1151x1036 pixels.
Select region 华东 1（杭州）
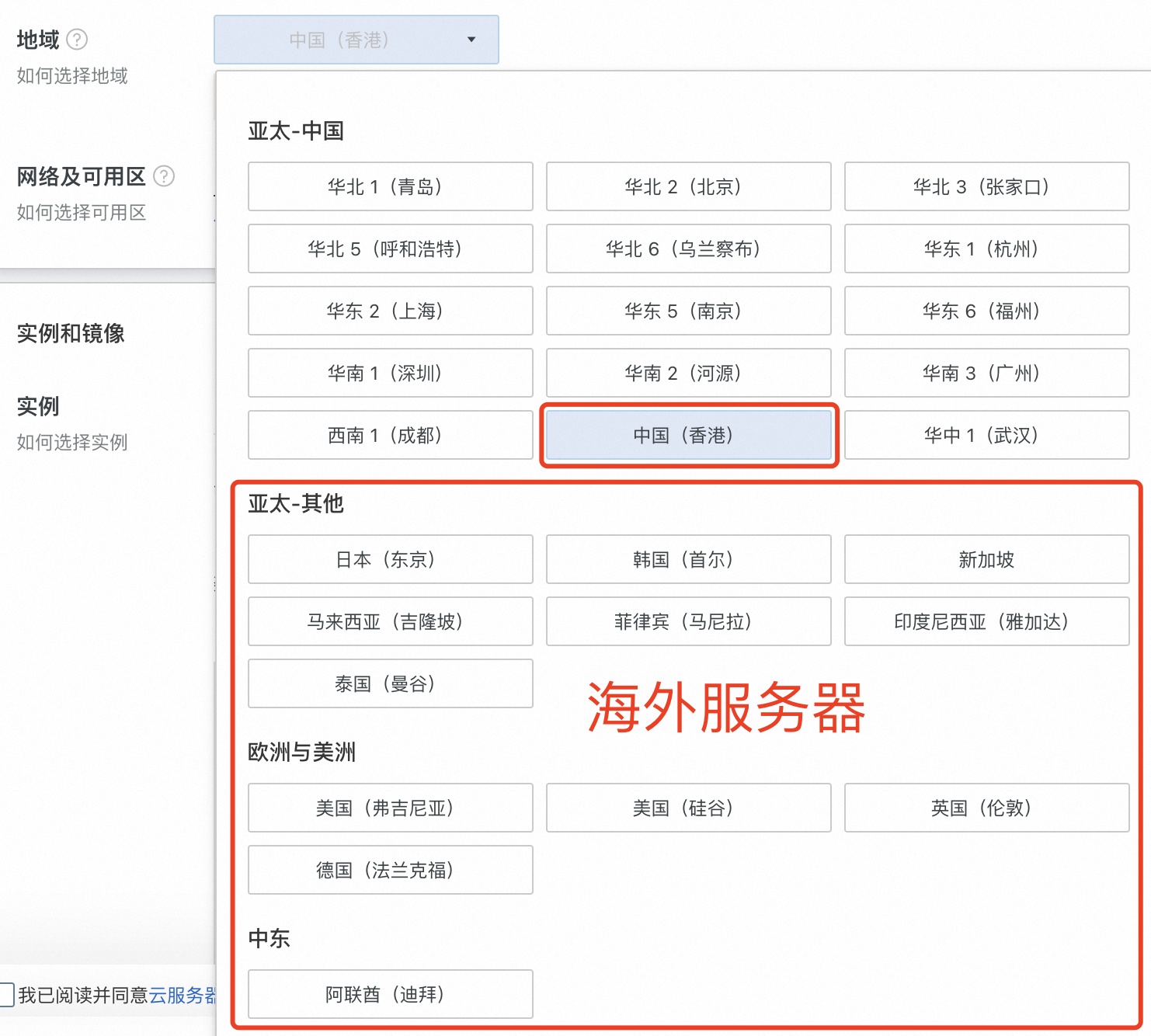point(987,249)
